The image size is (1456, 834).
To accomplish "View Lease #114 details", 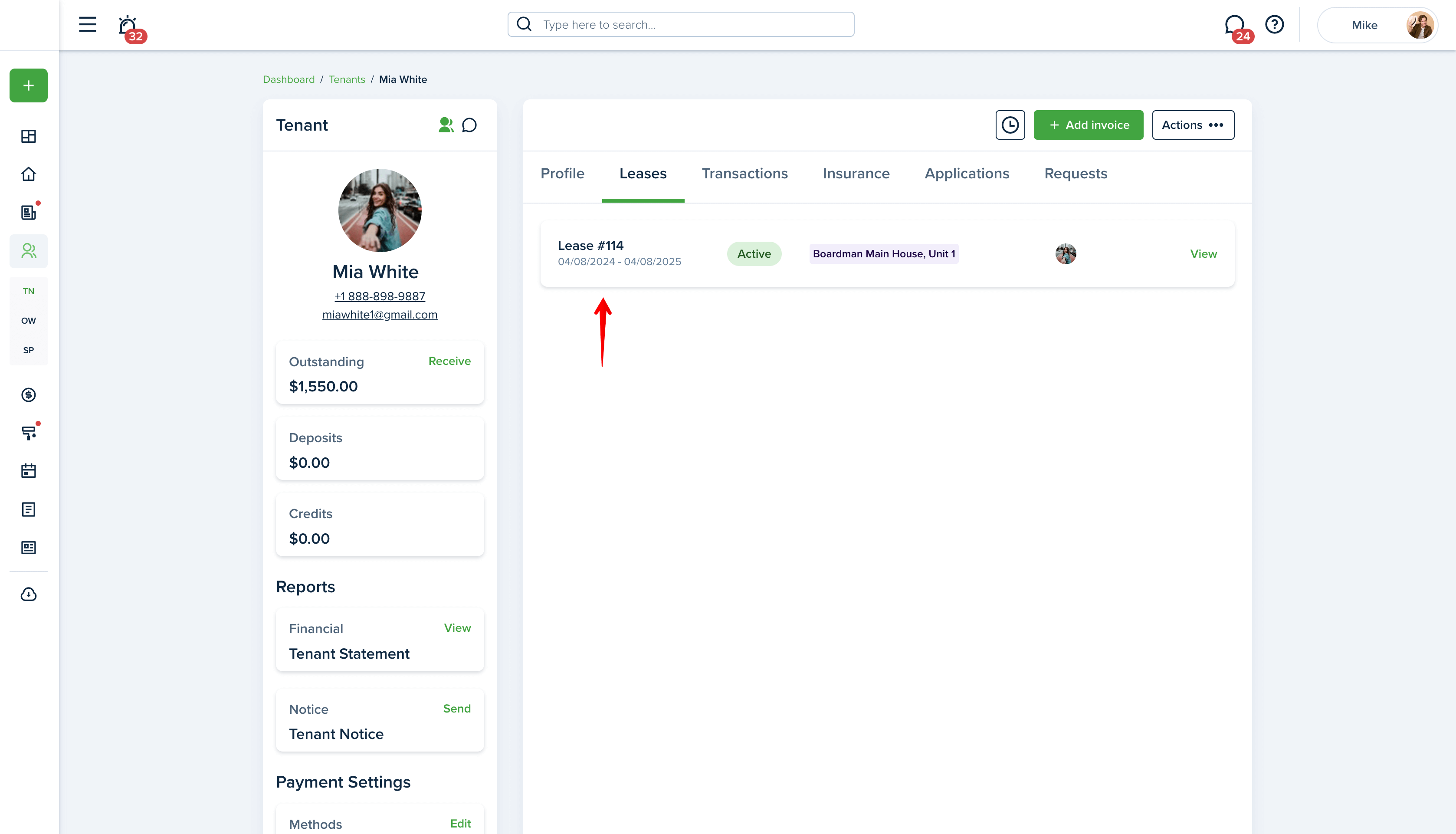I will (1203, 254).
